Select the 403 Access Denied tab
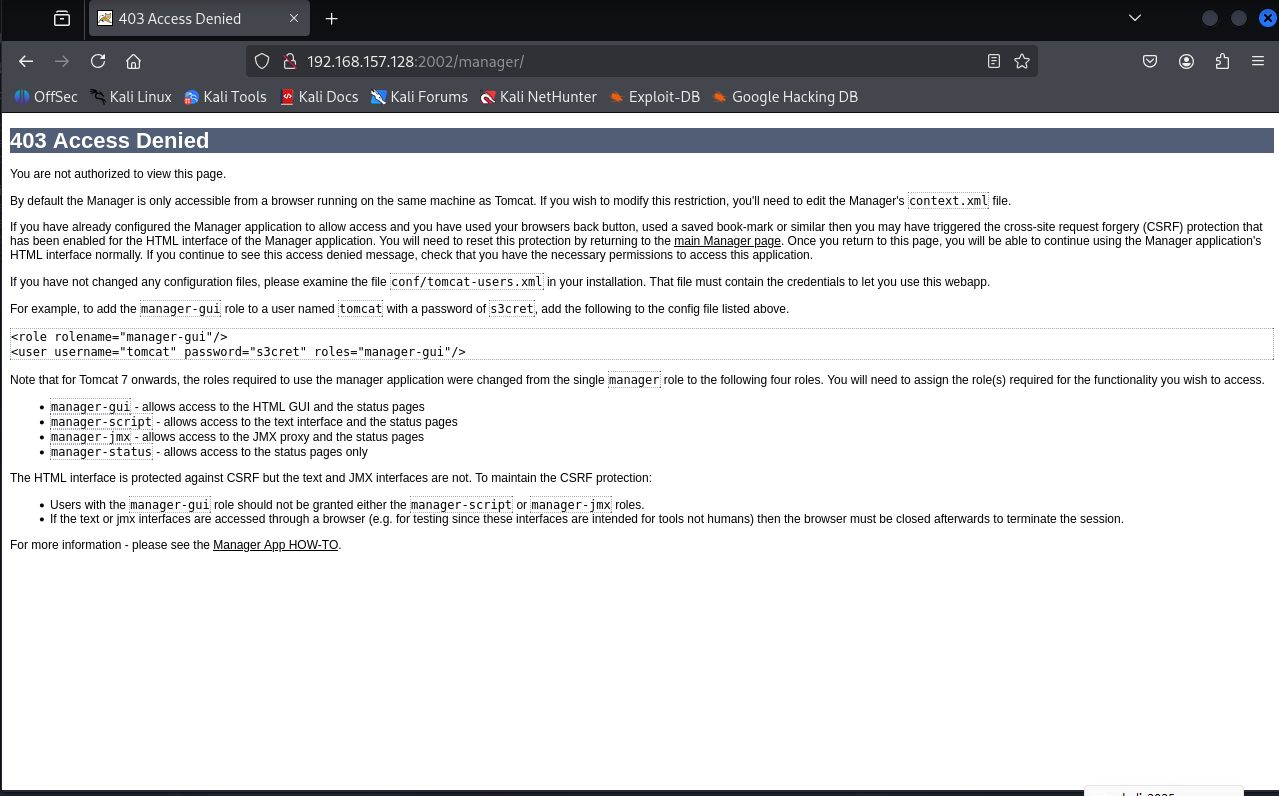Viewport: 1279px width, 796px height. pos(199,18)
